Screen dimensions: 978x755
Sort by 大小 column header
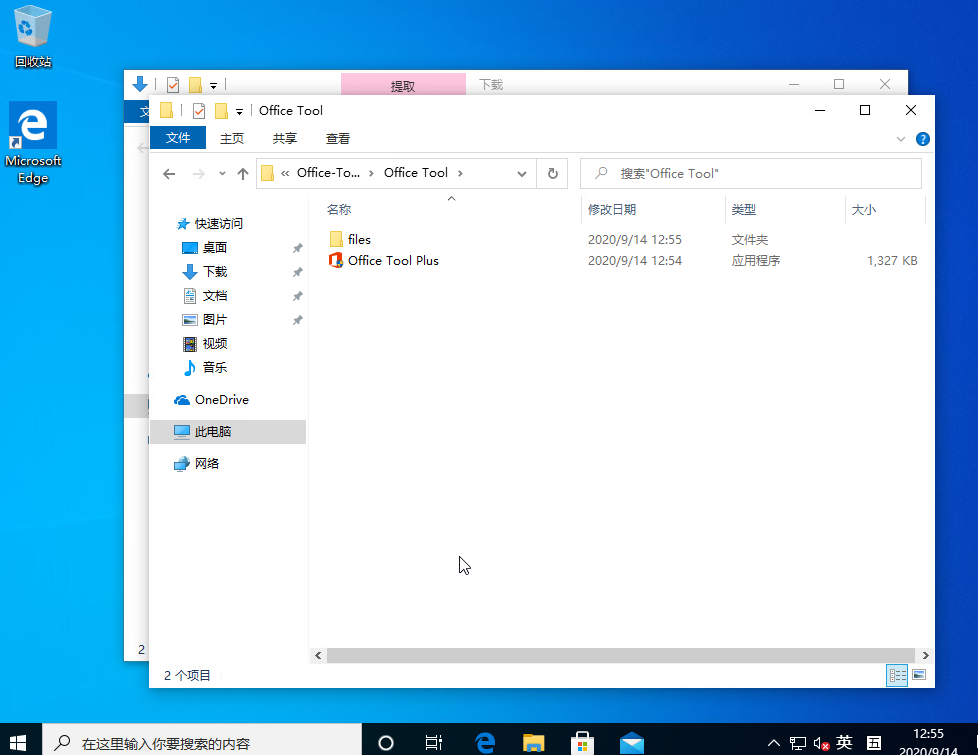coord(864,210)
